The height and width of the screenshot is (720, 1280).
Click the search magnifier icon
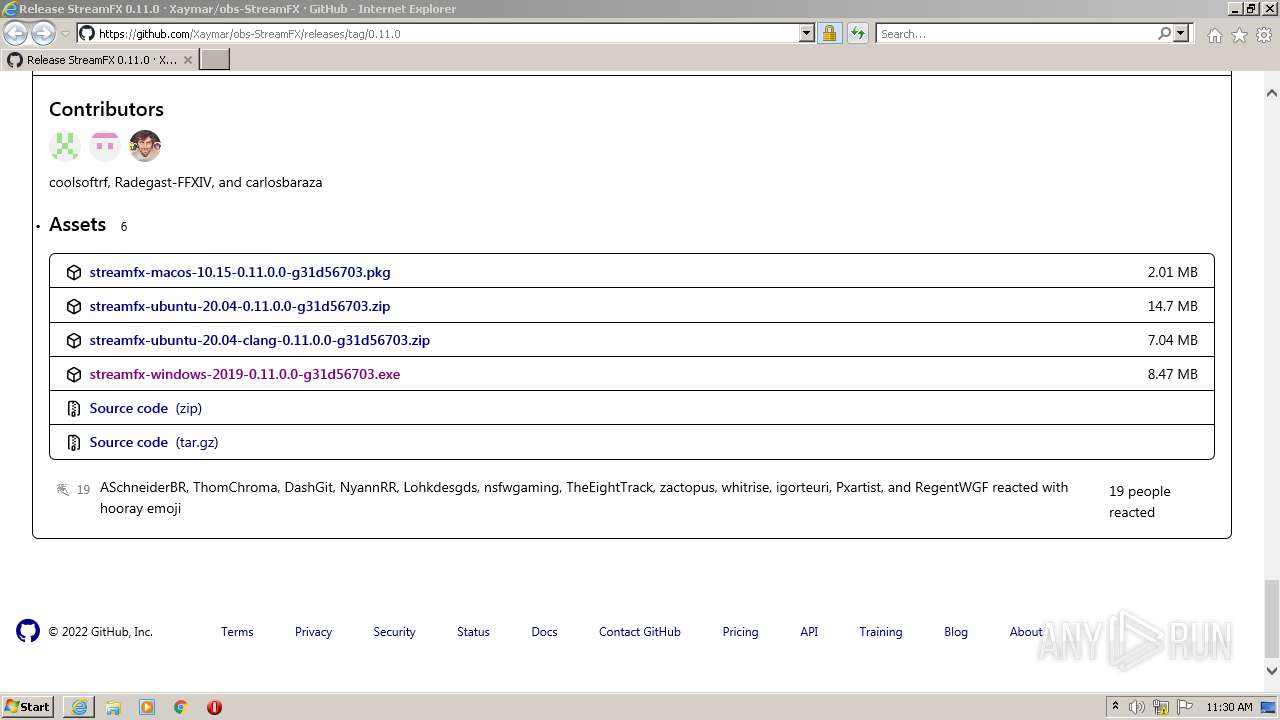point(1164,33)
